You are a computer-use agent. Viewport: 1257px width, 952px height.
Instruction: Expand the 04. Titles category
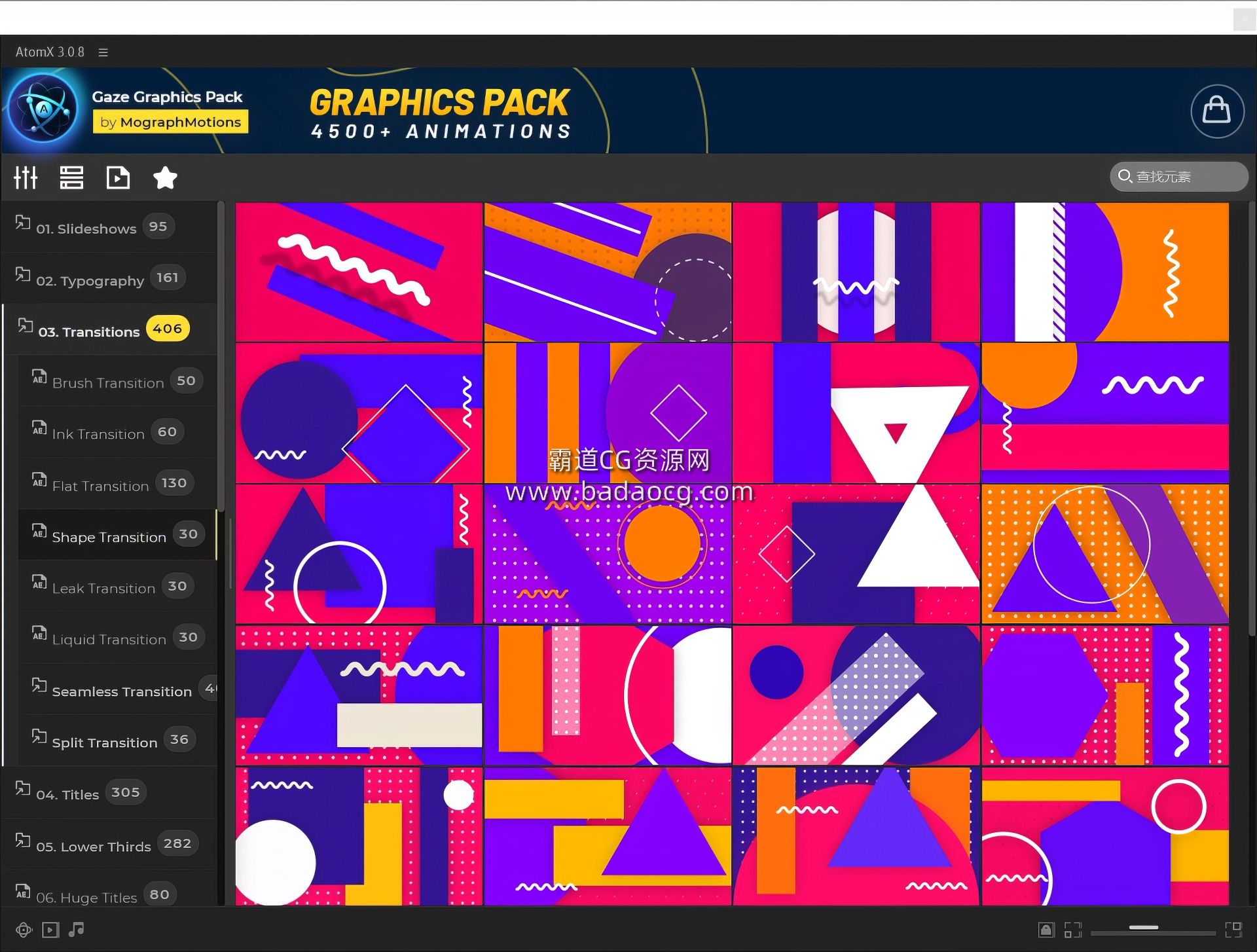point(109,793)
